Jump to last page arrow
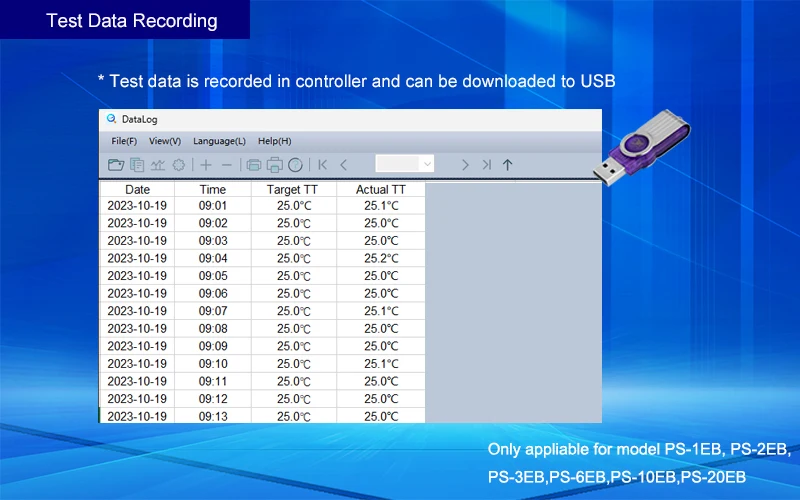Viewport: 800px width, 500px height. pyautogui.click(x=486, y=165)
